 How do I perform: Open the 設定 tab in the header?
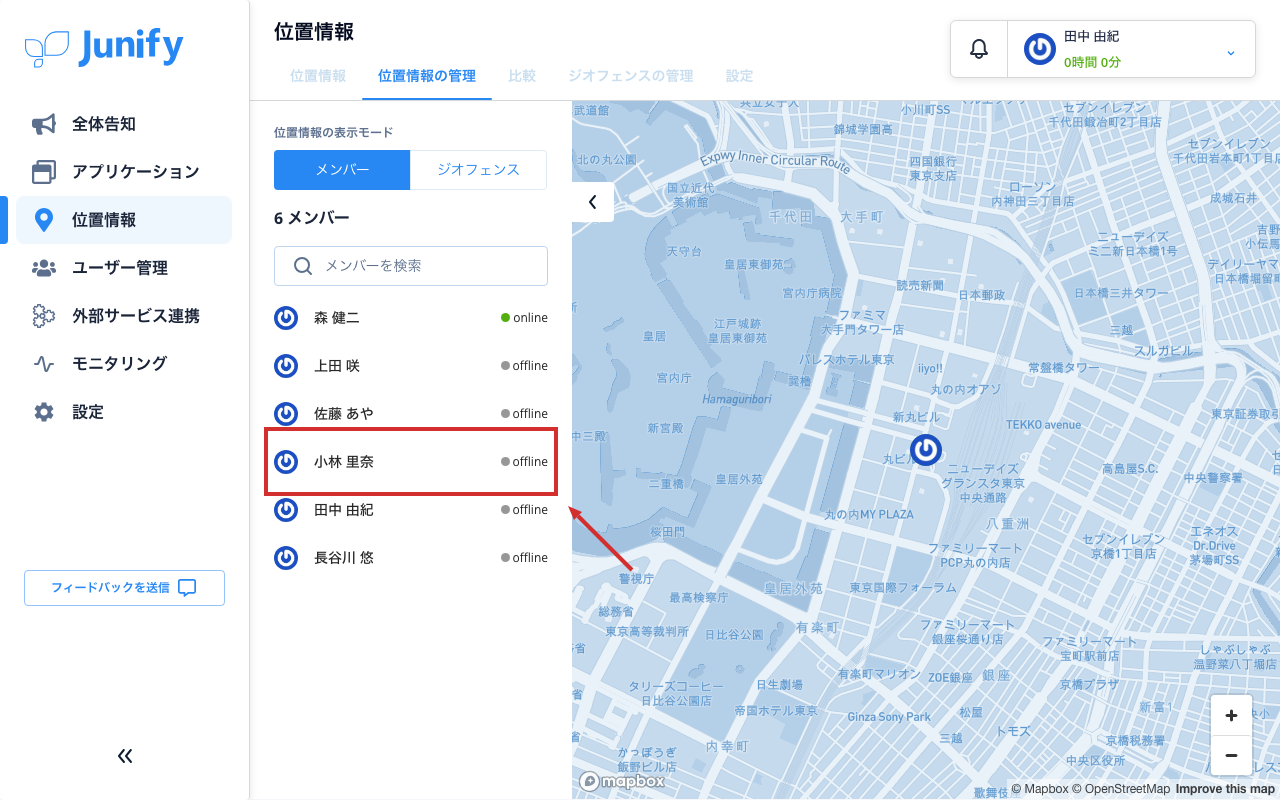pyautogui.click(x=739, y=76)
